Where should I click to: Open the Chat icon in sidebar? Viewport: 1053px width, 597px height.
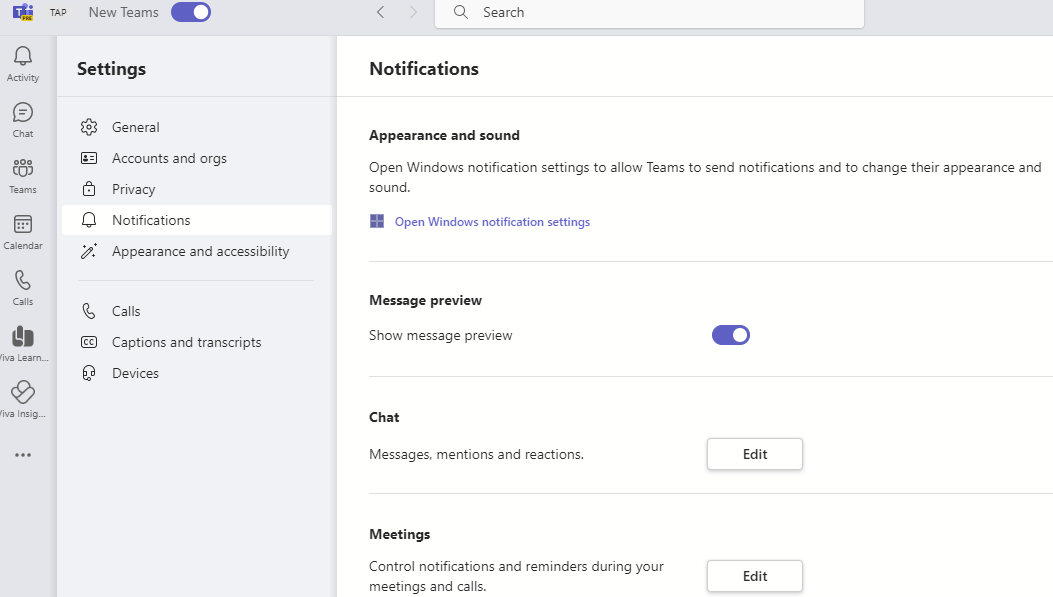pyautogui.click(x=23, y=115)
